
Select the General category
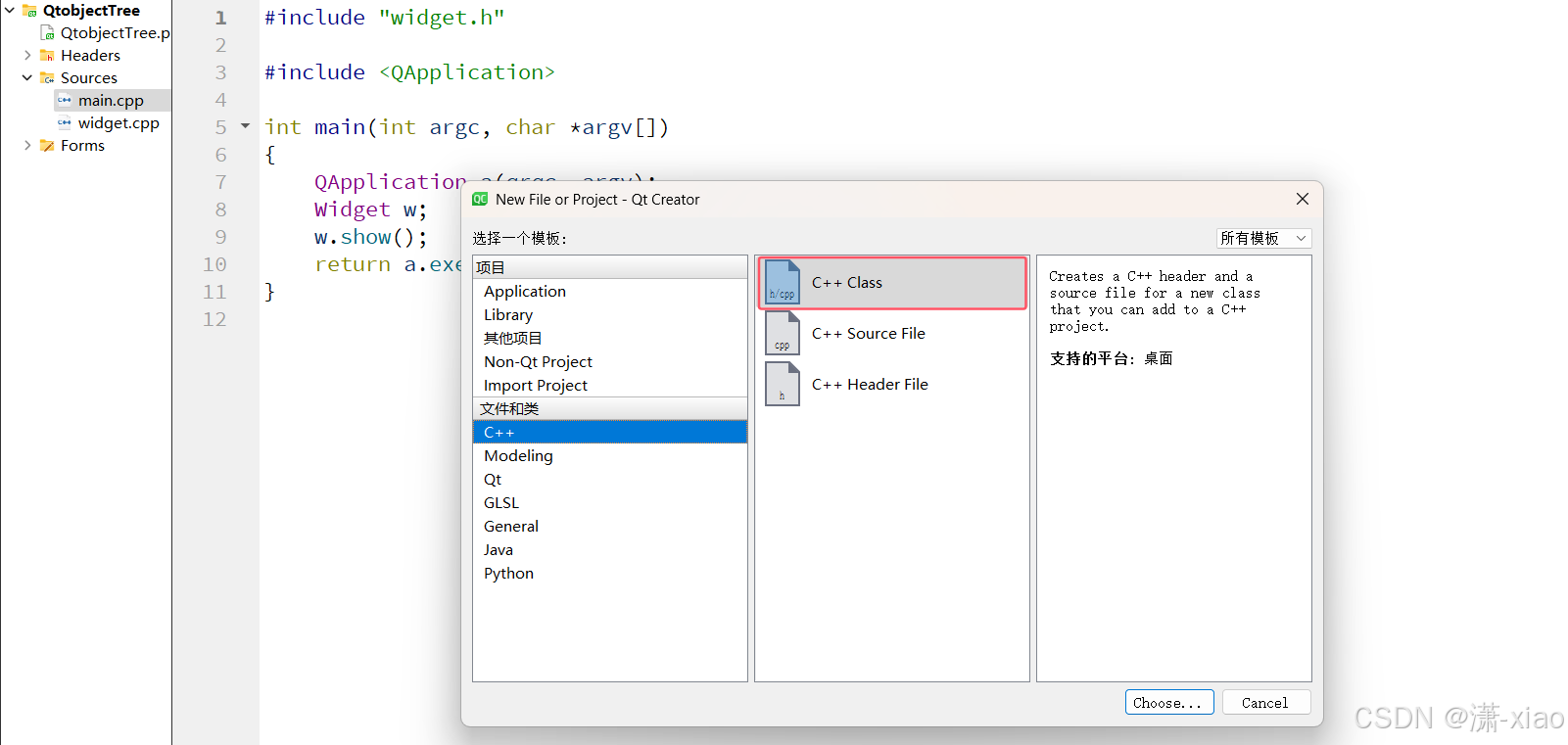point(609,526)
